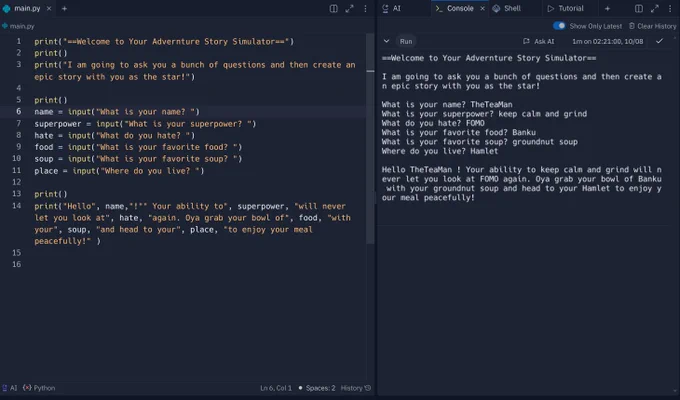
Task: Maximize the editor pane with expand arrows
Action: [x=350, y=8]
